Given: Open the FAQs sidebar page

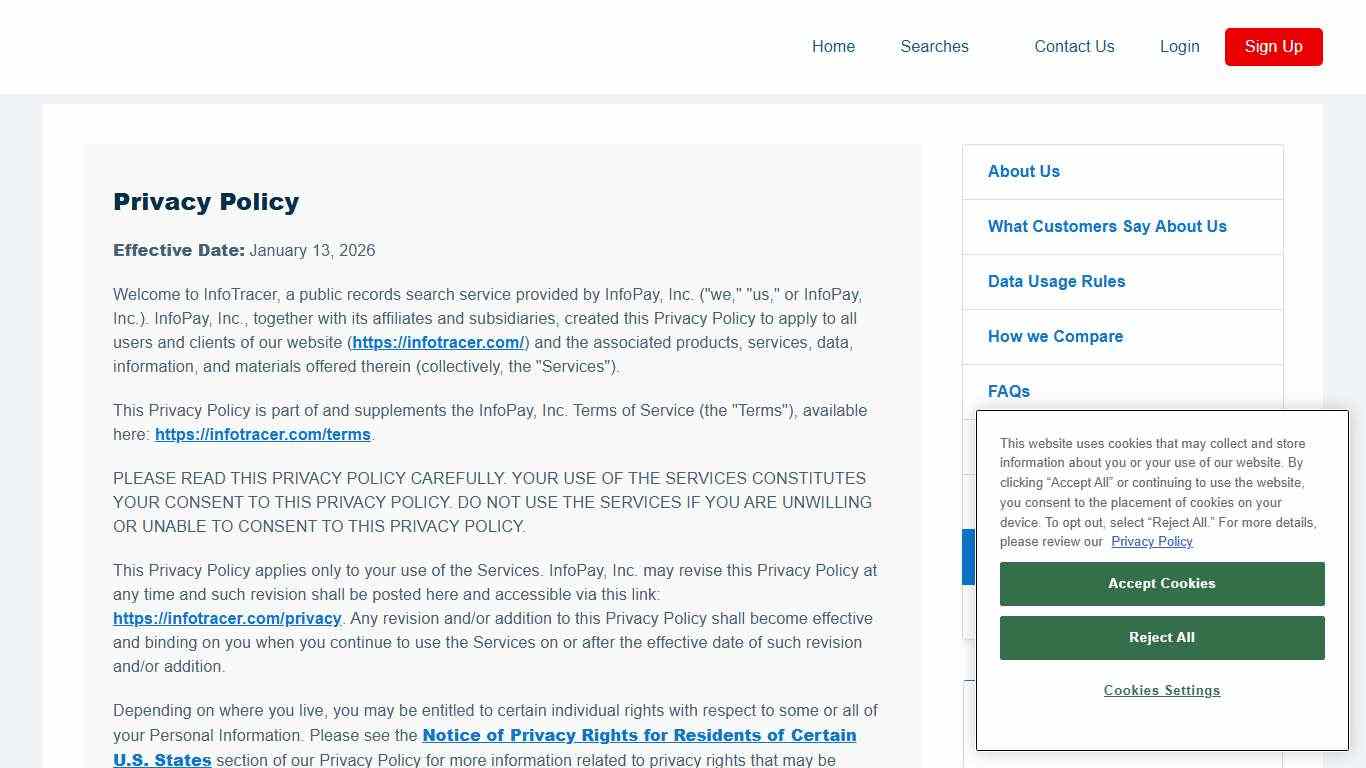Looking at the screenshot, I should pos(1008,391).
